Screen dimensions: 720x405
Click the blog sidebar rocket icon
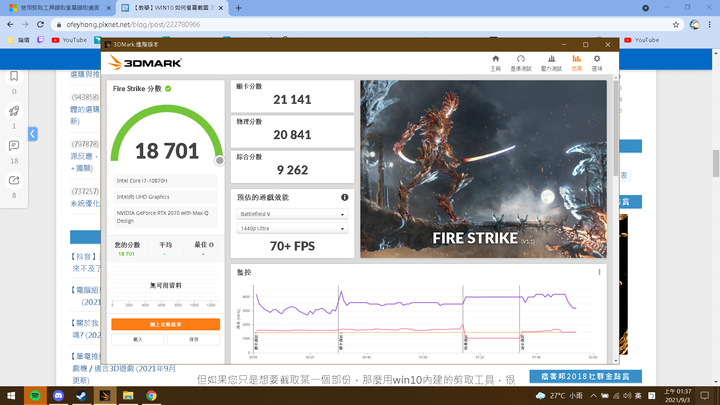point(14,111)
